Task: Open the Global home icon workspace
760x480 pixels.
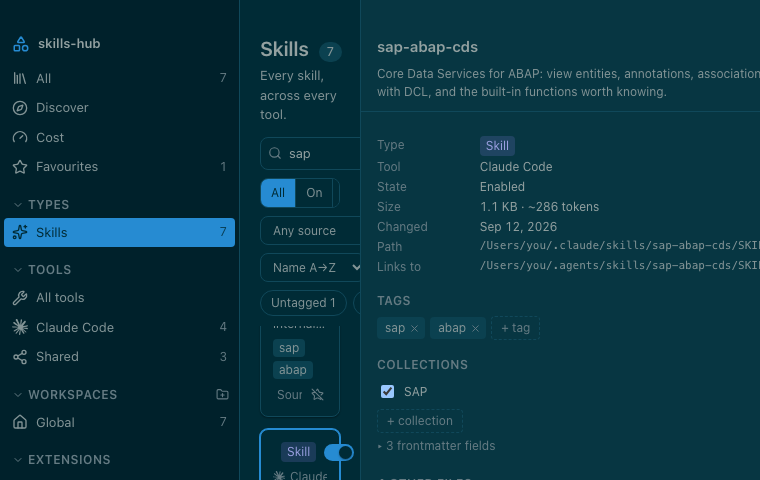Action: [x=20, y=422]
